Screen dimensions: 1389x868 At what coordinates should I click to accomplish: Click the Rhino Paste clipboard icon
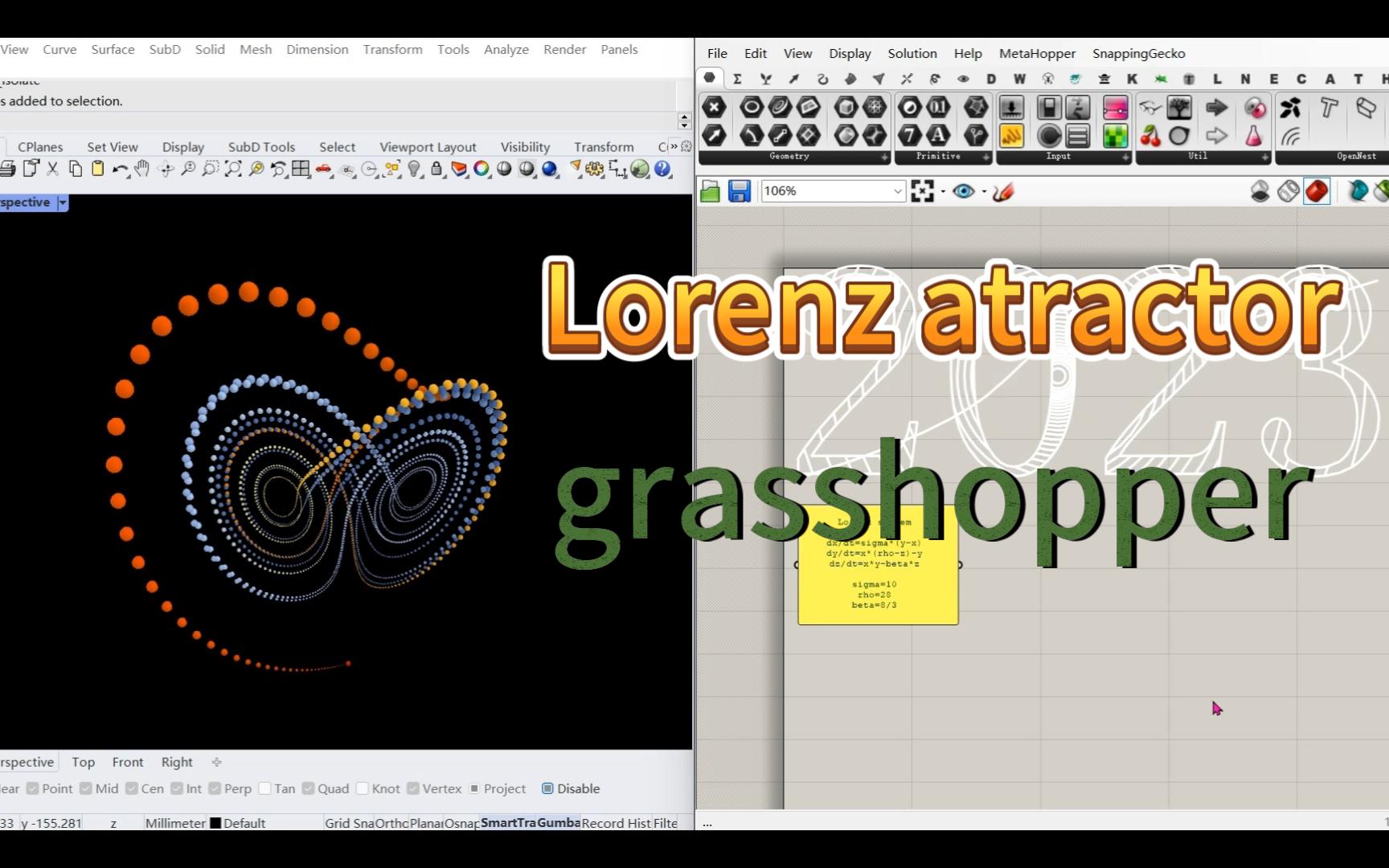(x=97, y=169)
